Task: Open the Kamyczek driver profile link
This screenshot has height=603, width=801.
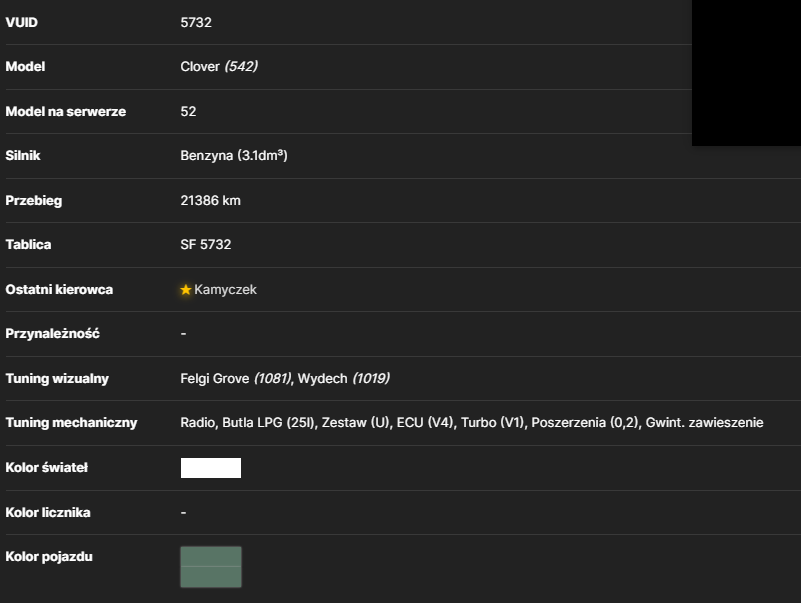Action: [225, 290]
